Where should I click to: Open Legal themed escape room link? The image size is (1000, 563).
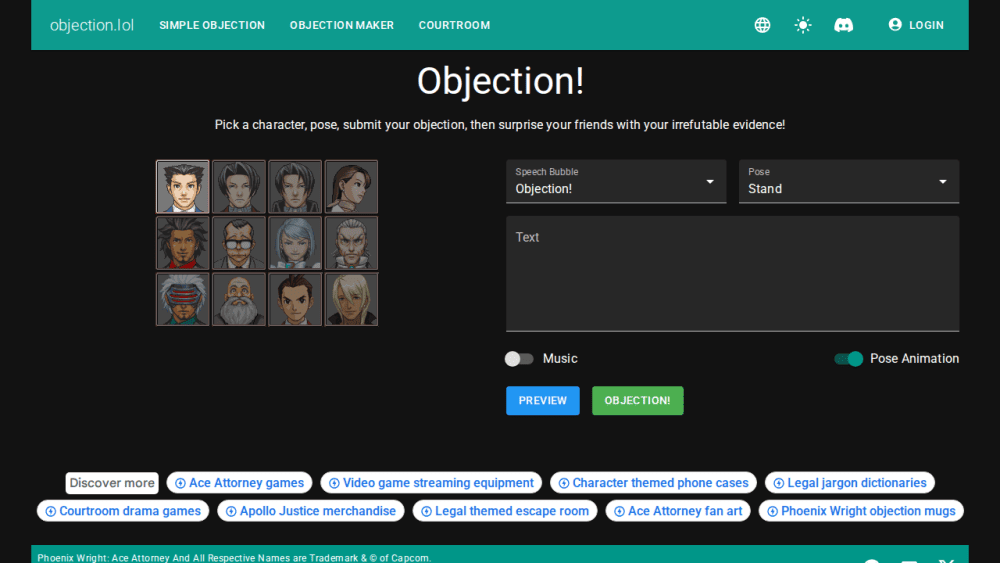tap(504, 511)
